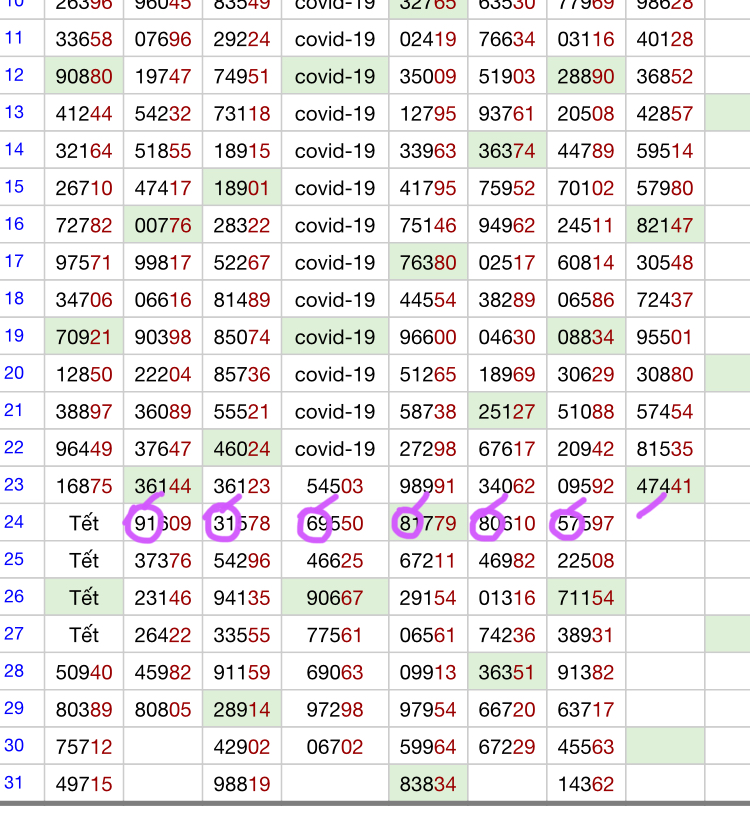Select highlighted cell 47441
This screenshot has width=750, height=817.
[665, 486]
